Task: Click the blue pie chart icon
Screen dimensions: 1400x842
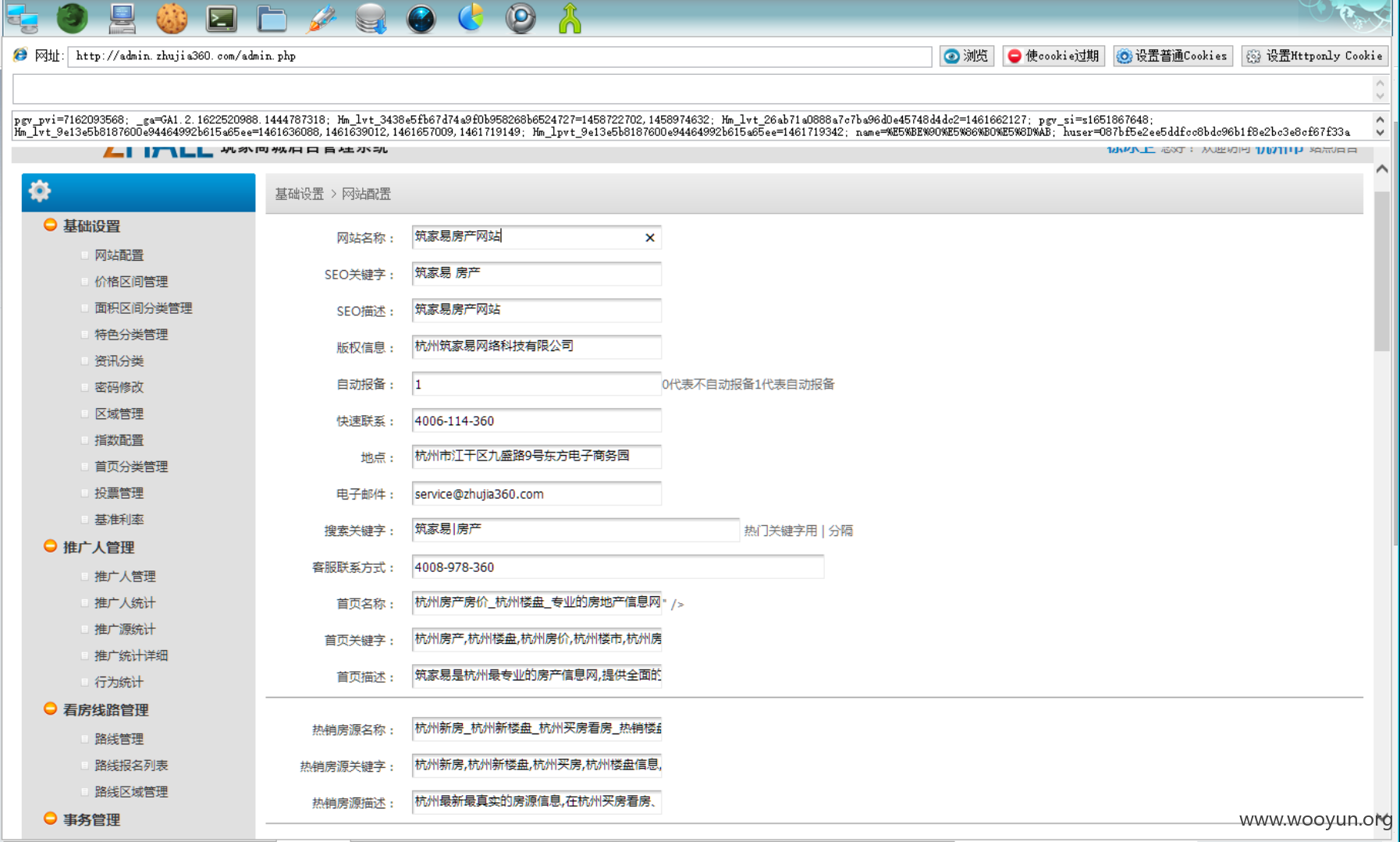Action: tap(471, 18)
